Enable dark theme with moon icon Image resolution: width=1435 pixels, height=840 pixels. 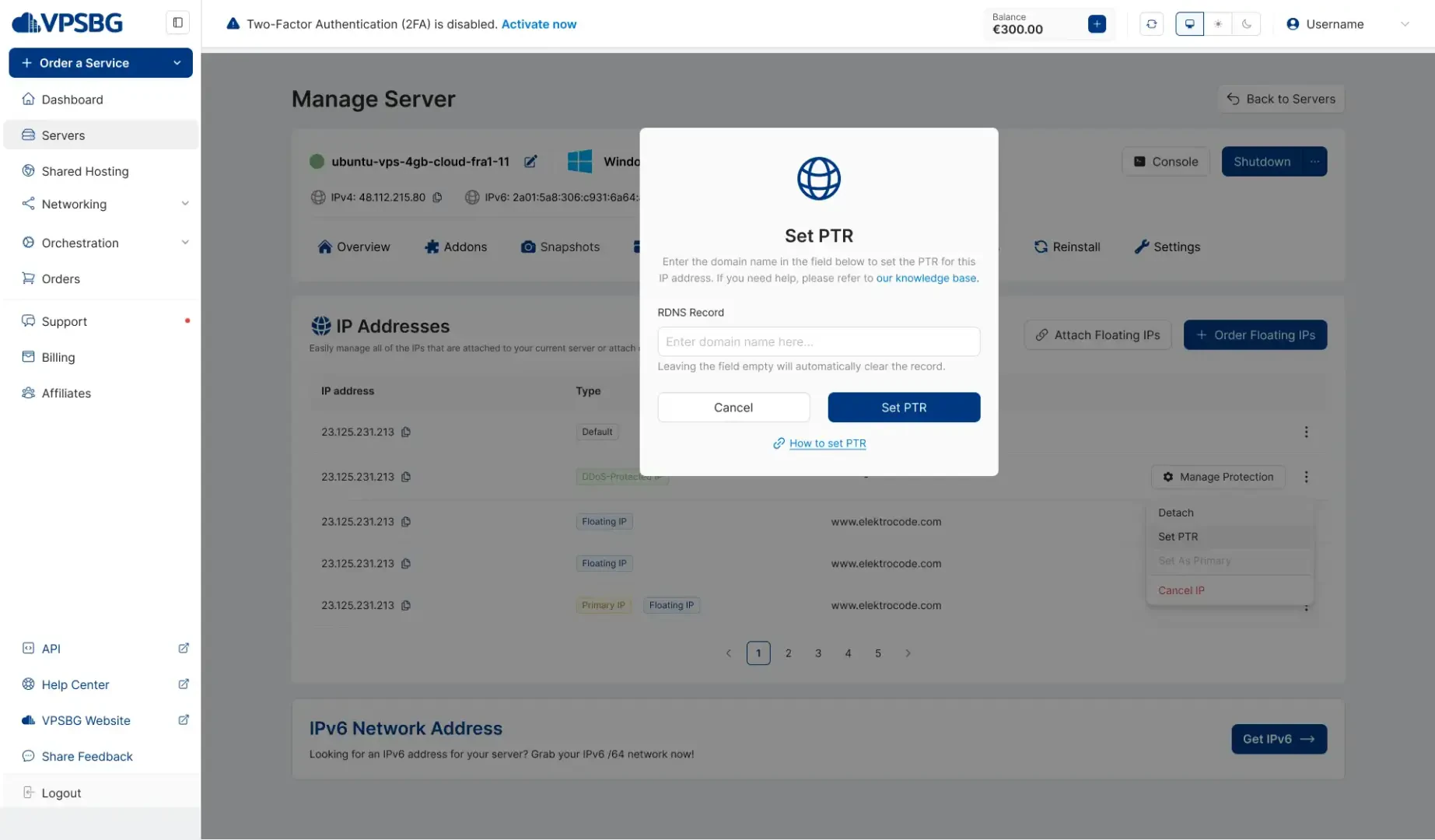[x=1246, y=24]
